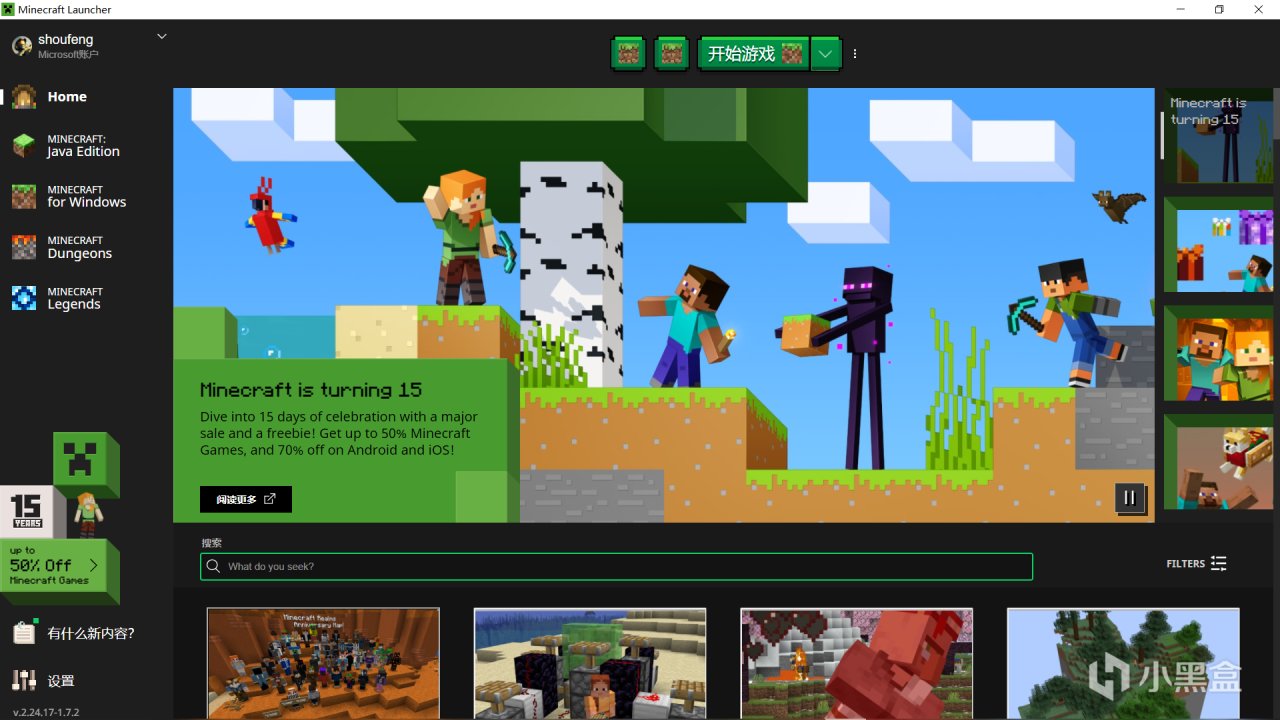Open the red mob cherry blossom news card
Image resolution: width=1280 pixels, height=720 pixels.
pyautogui.click(x=856, y=663)
